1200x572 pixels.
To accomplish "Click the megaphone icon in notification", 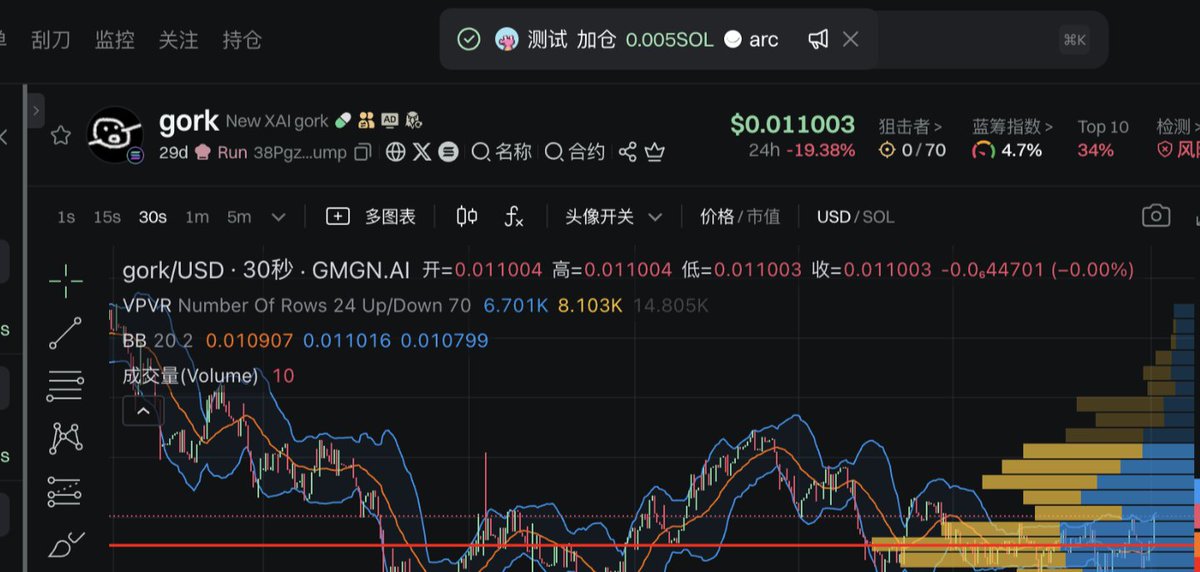I will click(x=818, y=39).
